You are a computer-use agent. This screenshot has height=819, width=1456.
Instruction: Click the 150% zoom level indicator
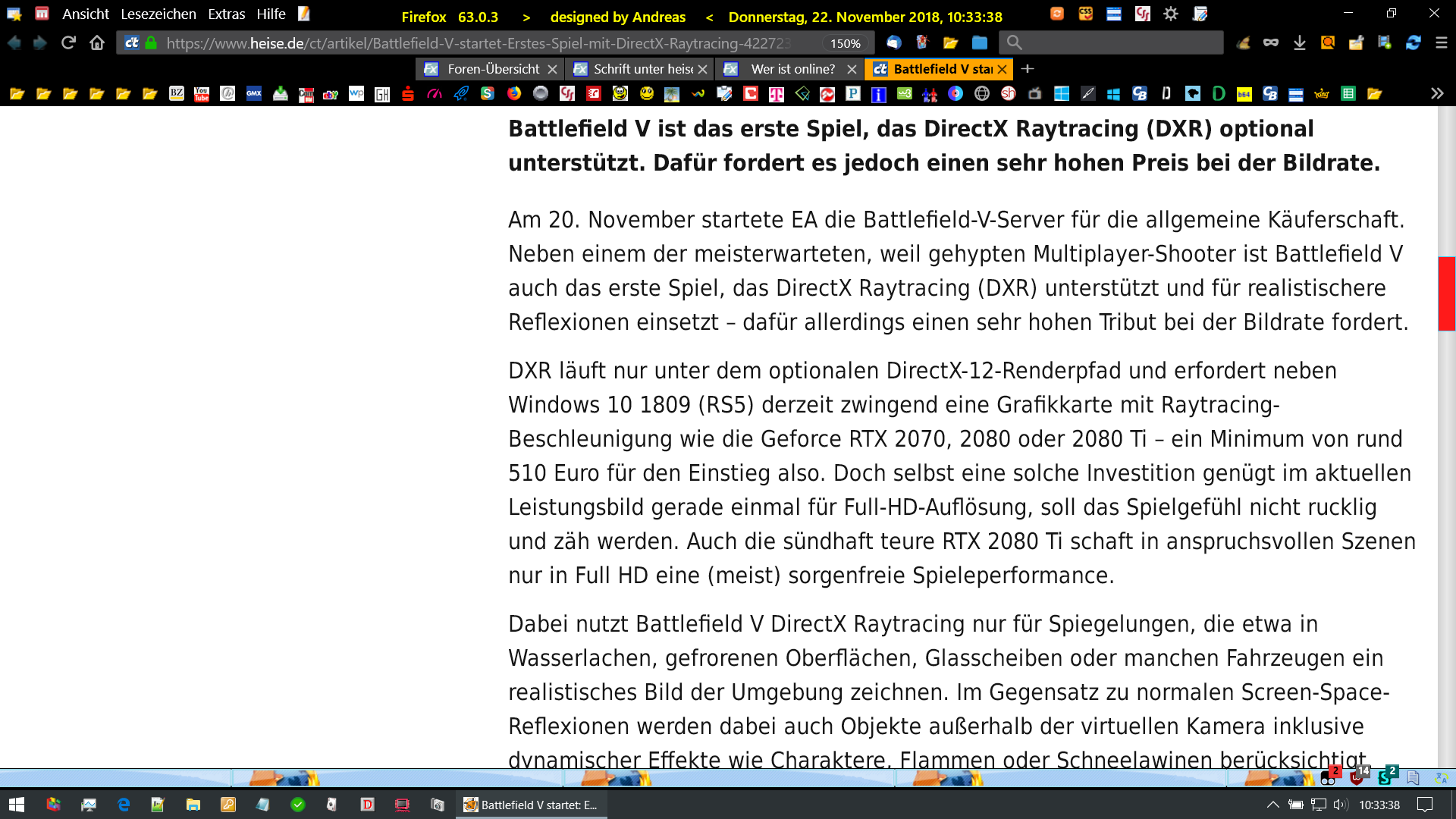click(845, 43)
